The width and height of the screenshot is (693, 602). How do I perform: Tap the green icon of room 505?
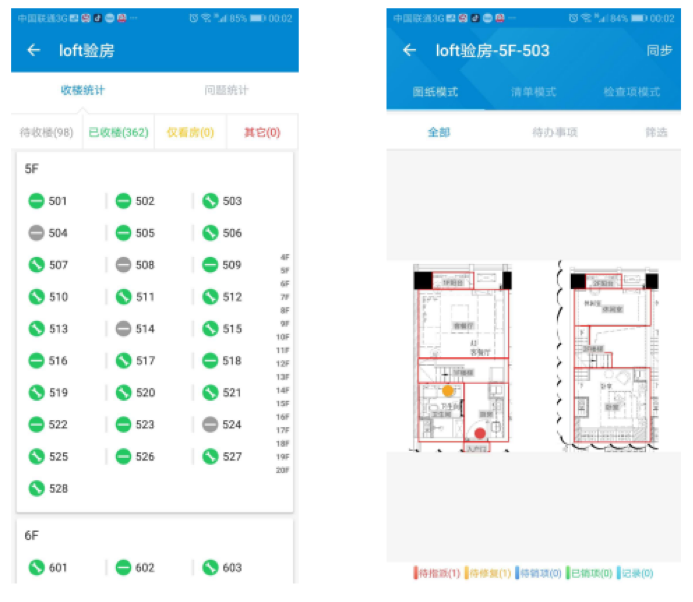tap(123, 232)
